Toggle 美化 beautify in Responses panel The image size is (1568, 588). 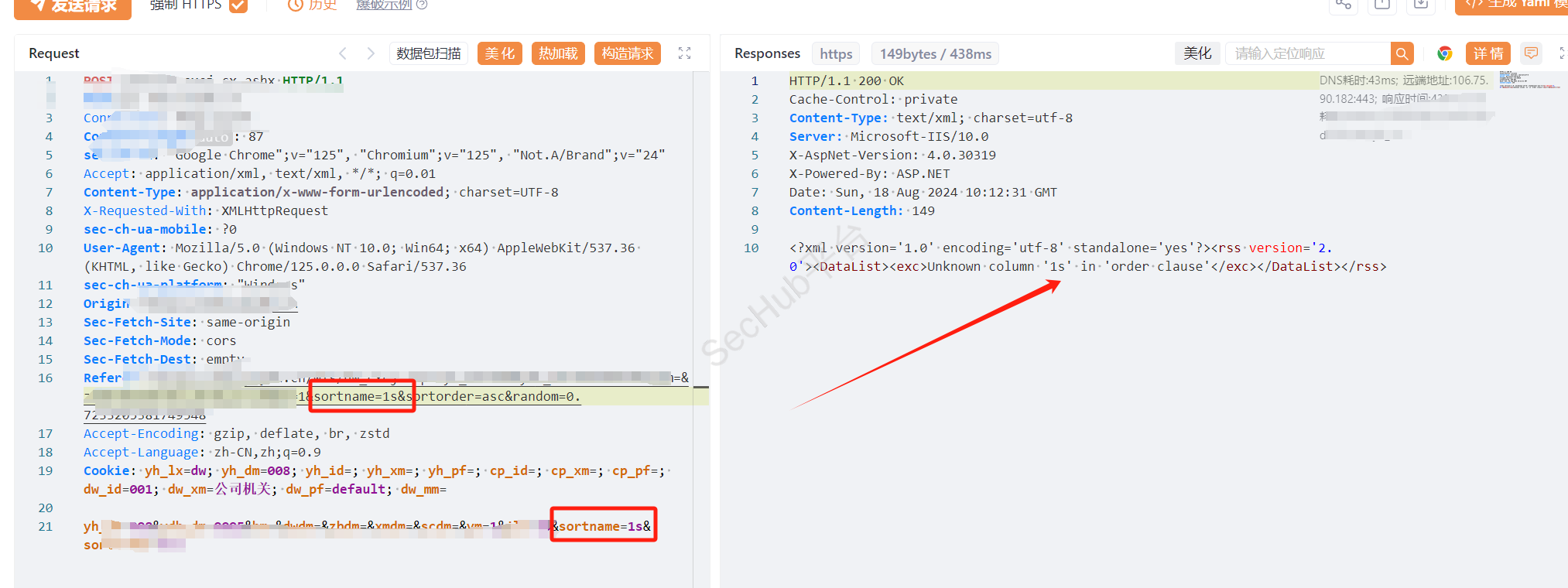(x=1197, y=53)
